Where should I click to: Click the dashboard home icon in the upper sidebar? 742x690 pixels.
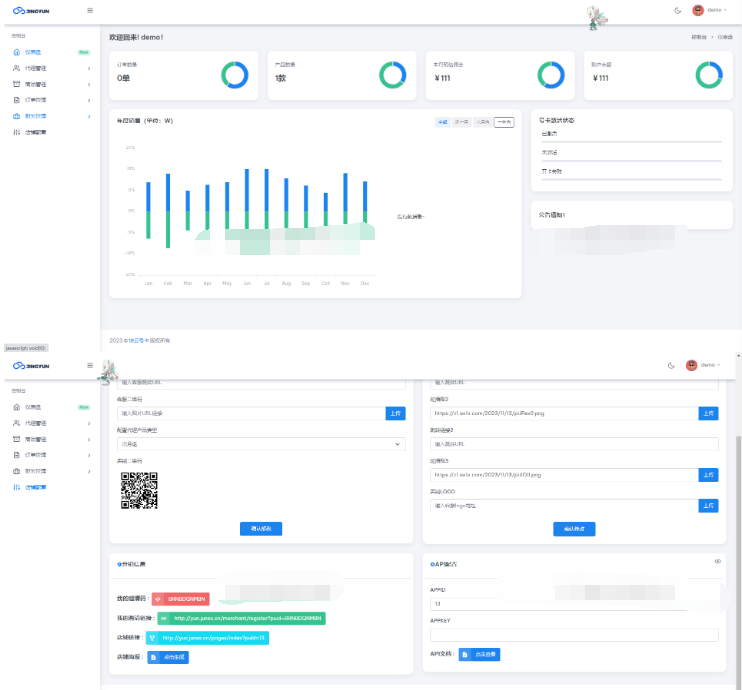point(16,52)
